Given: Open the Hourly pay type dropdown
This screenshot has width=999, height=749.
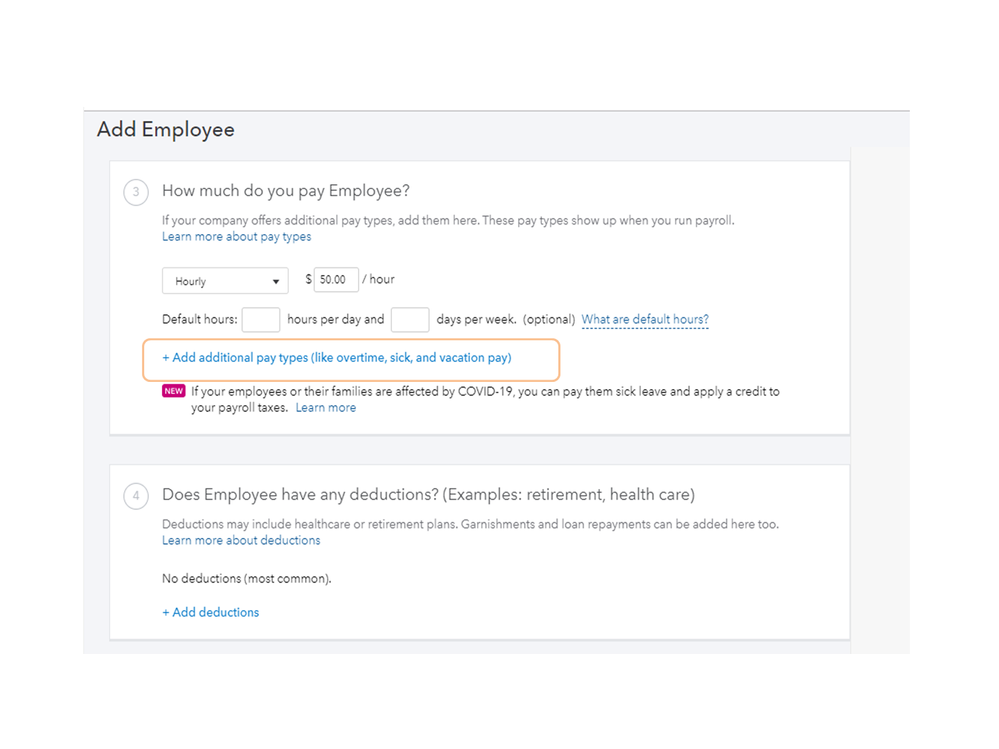Looking at the screenshot, I should [225, 281].
